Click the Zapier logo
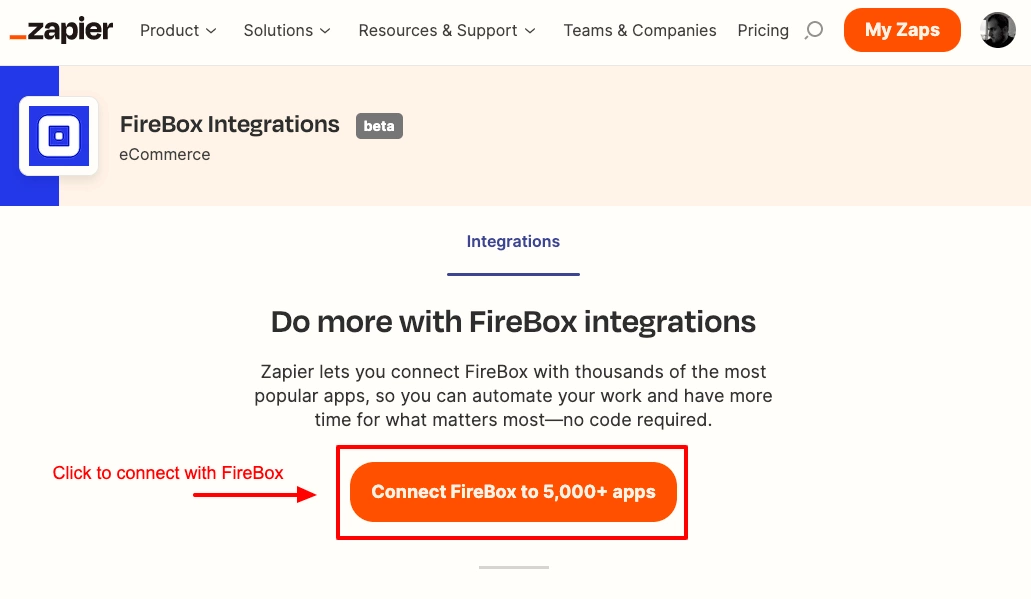This screenshot has height=599, width=1031. coord(61,30)
